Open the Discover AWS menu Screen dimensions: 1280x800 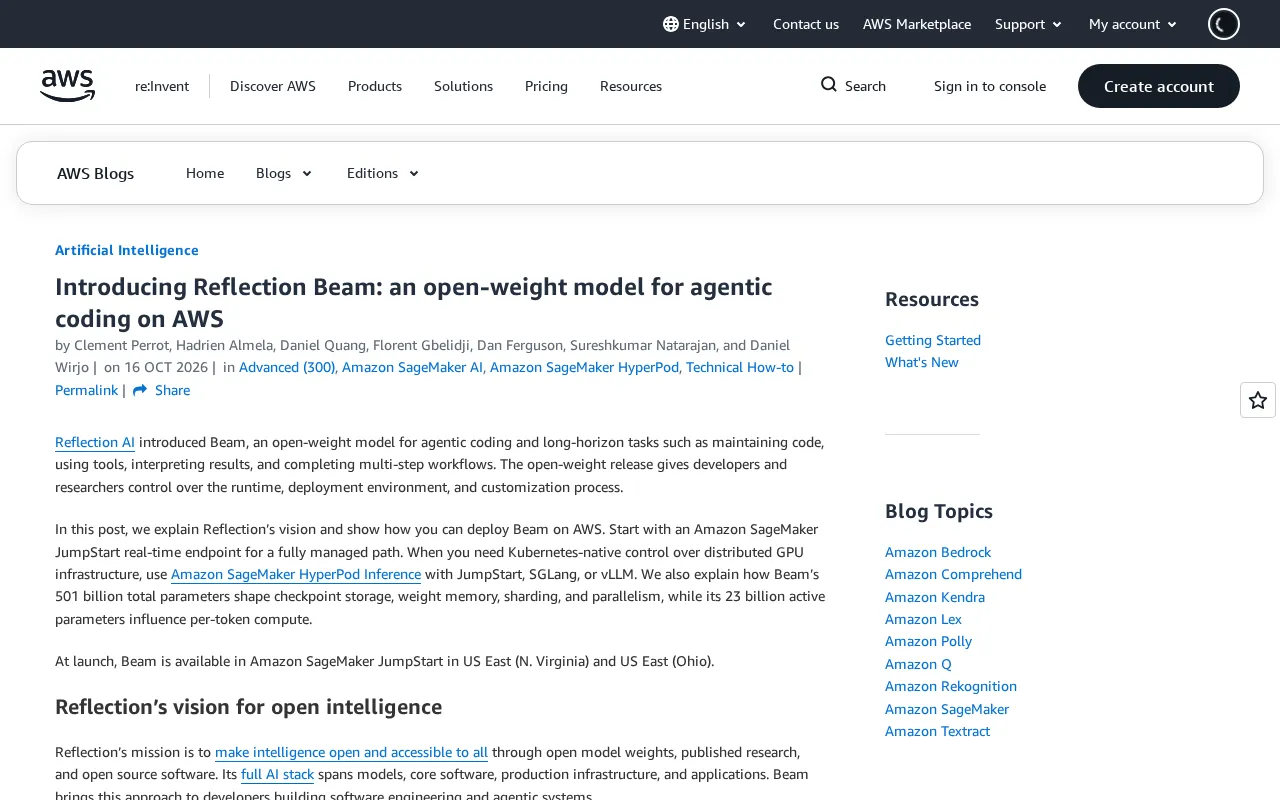273,86
